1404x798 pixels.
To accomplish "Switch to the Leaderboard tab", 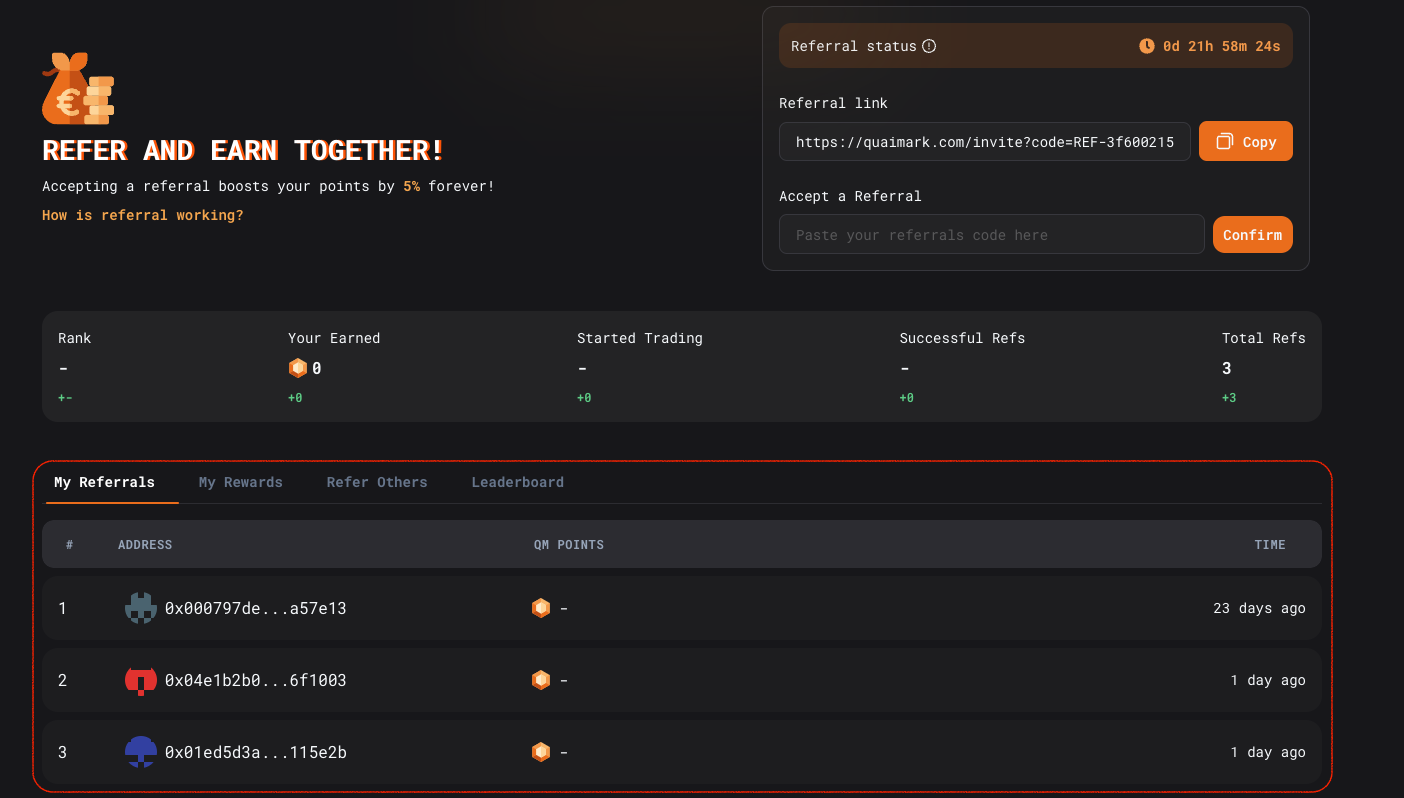I will [x=518, y=482].
